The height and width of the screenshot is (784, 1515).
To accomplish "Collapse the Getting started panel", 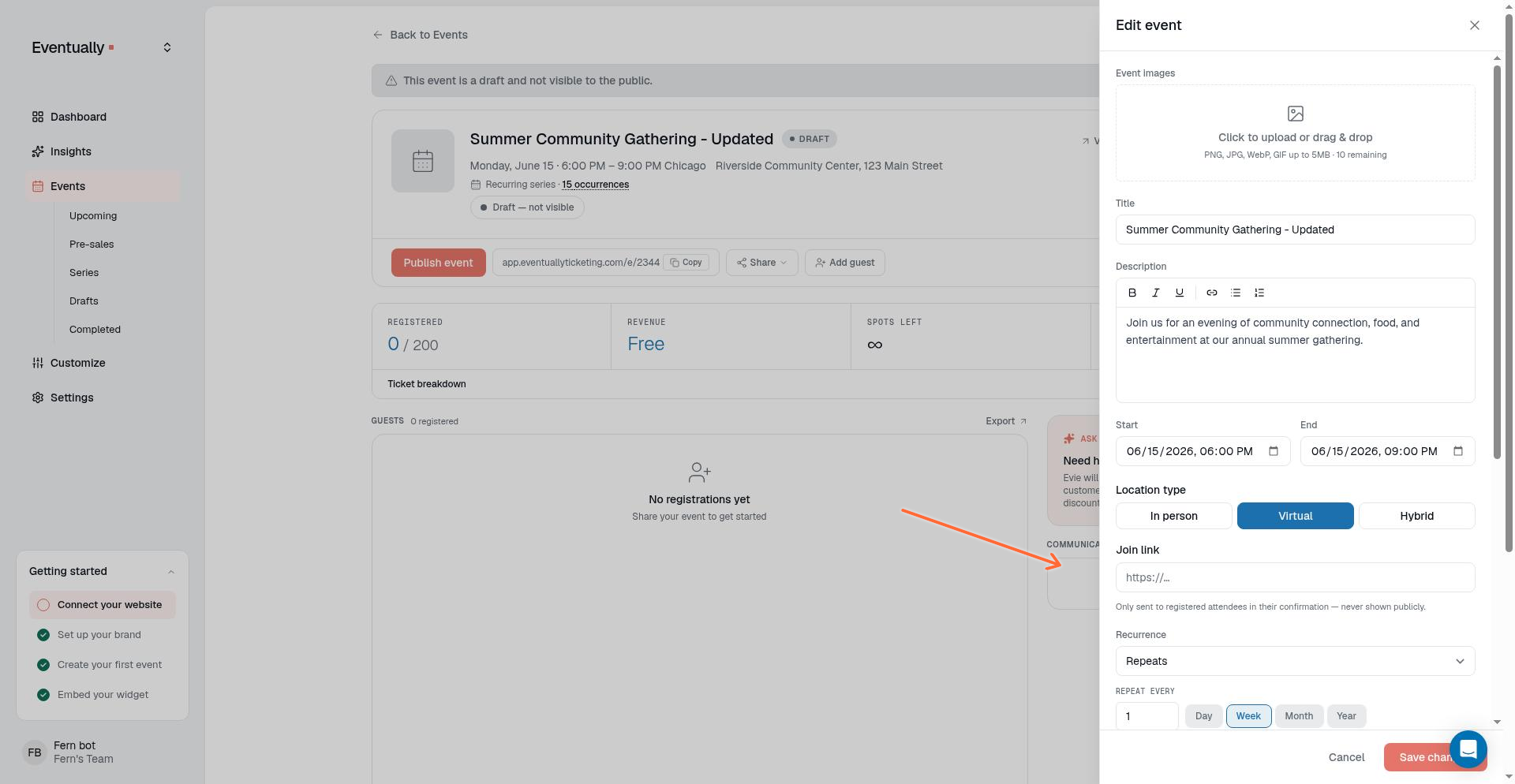I will point(171,572).
